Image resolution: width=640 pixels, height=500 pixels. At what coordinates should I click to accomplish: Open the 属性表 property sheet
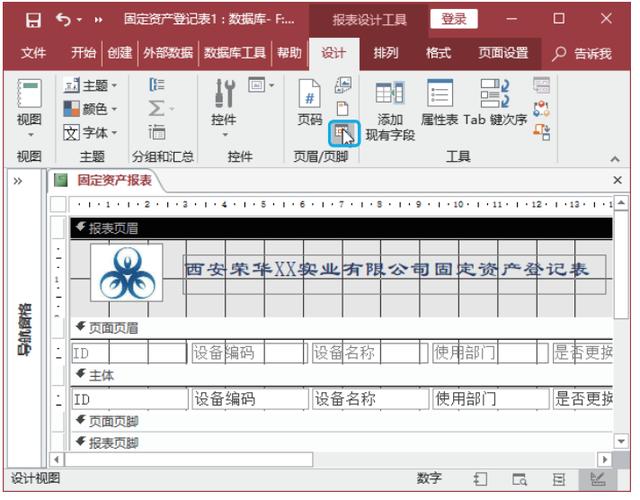click(x=440, y=102)
